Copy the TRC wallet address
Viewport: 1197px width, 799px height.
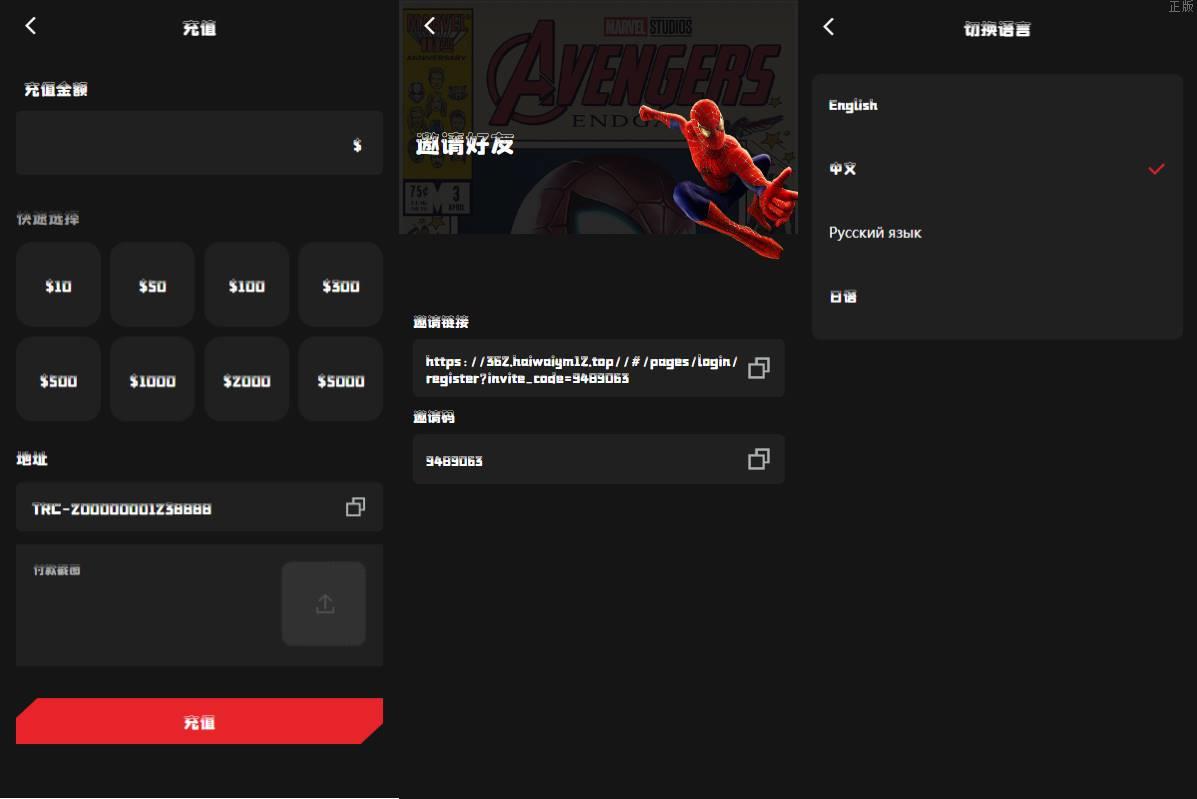(355, 507)
